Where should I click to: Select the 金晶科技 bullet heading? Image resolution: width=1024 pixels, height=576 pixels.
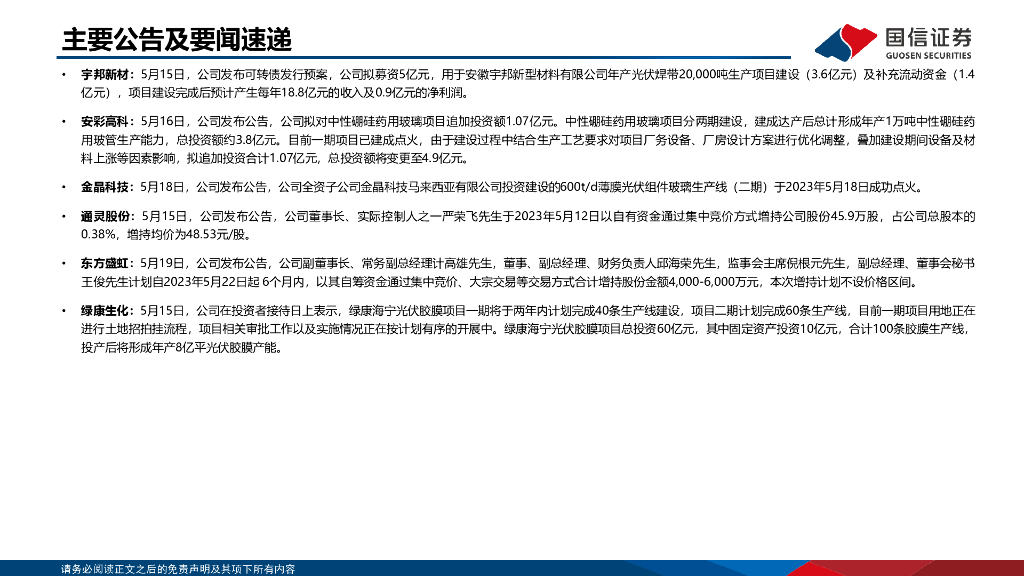[x=104, y=187]
